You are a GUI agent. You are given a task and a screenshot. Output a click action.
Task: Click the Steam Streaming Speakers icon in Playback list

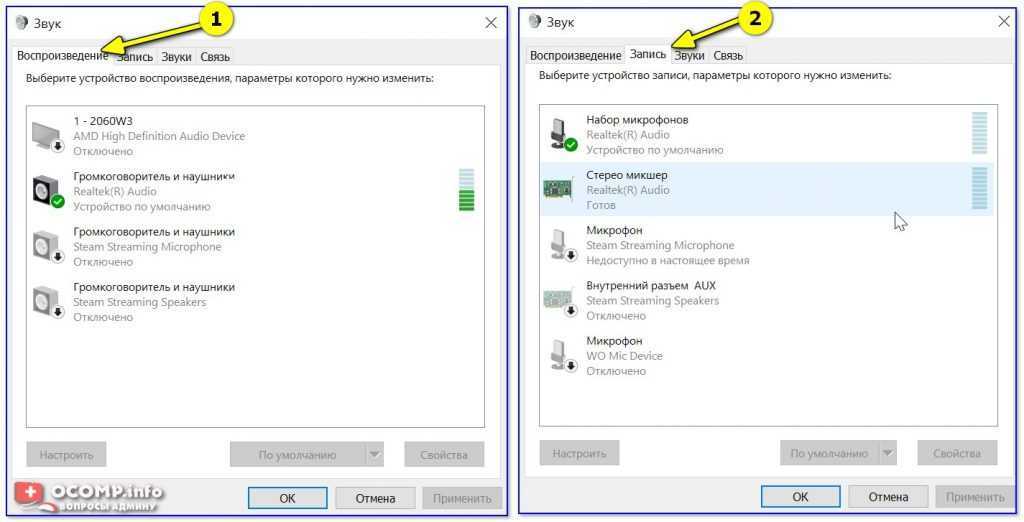(48, 302)
